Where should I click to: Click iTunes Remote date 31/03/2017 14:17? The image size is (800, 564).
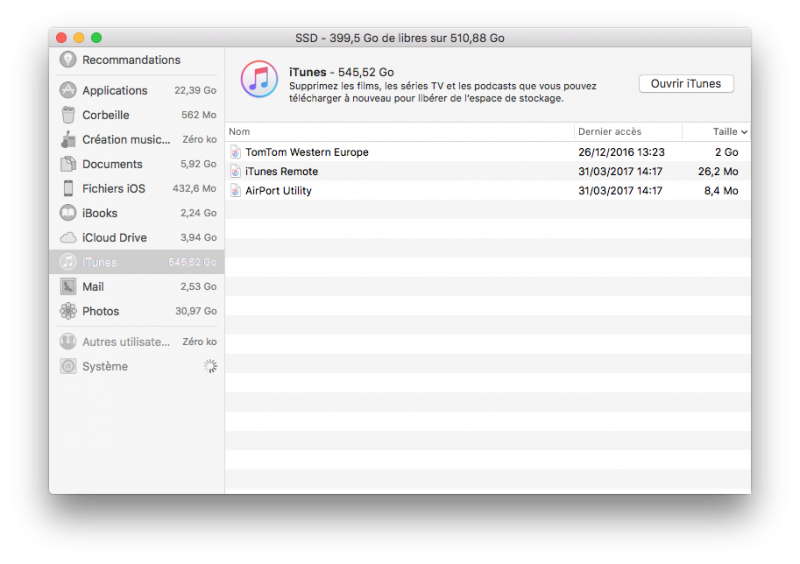[620, 171]
